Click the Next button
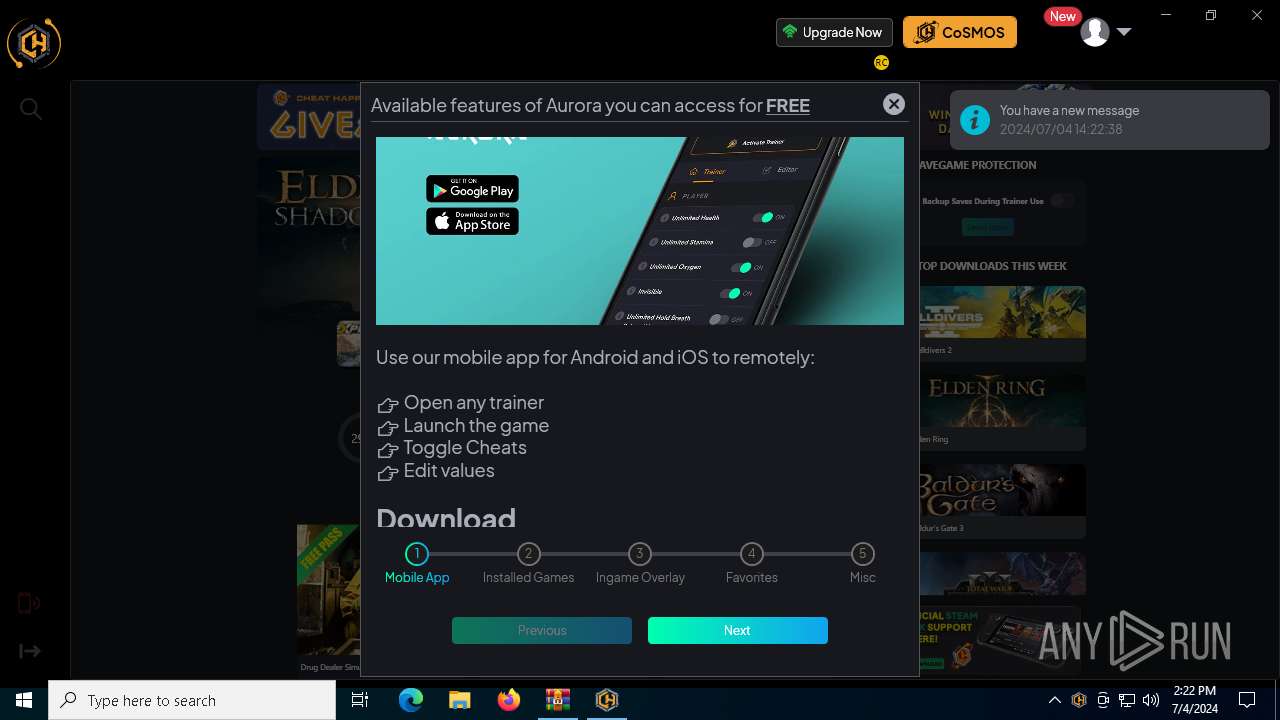Viewport: 1280px width, 720px height. (x=738, y=630)
